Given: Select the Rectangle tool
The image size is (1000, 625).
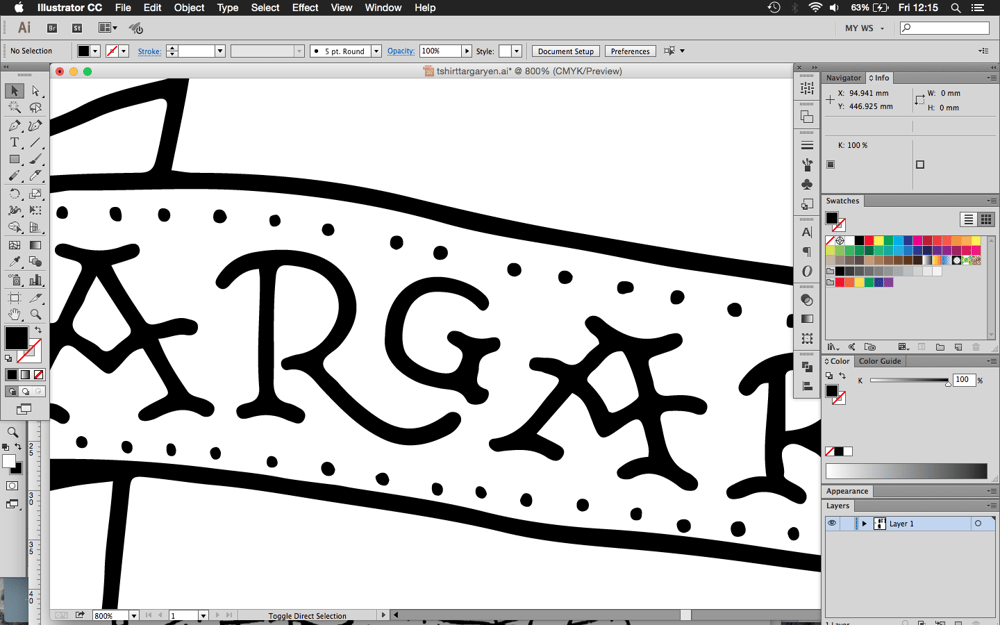Looking at the screenshot, I should point(15,159).
